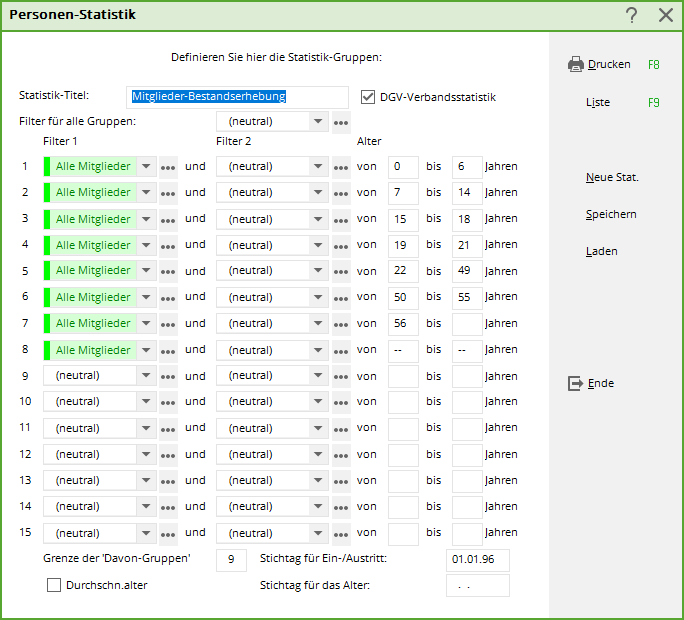684x620 pixels.
Task: Expand row 6 Filter 2 dropdown
Action: 318,297
